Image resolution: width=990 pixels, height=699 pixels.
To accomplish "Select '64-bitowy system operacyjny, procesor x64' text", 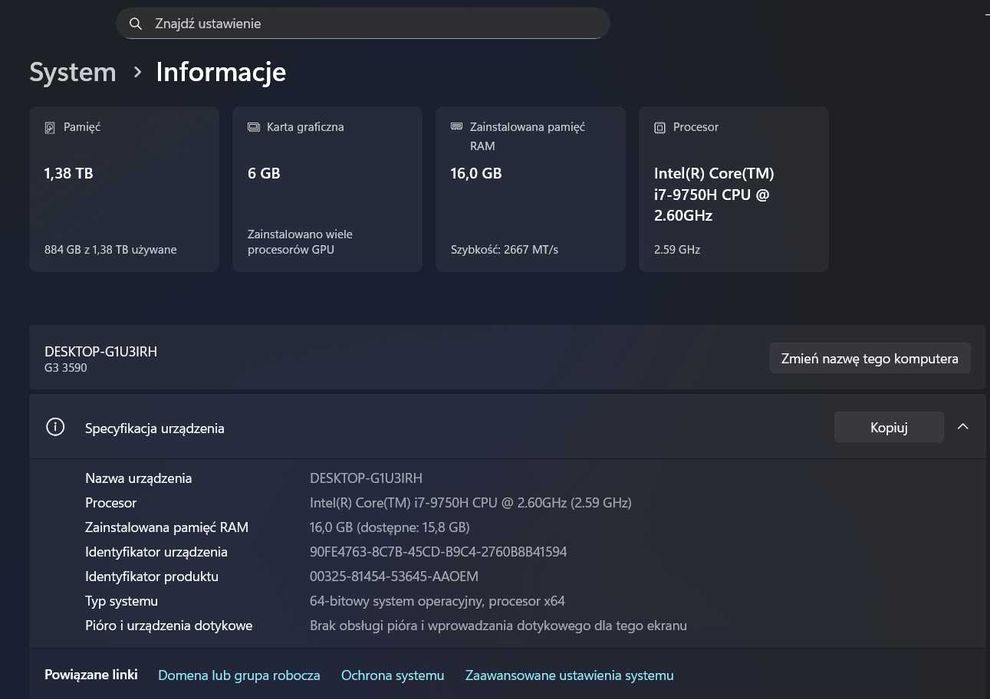I will [x=437, y=601].
